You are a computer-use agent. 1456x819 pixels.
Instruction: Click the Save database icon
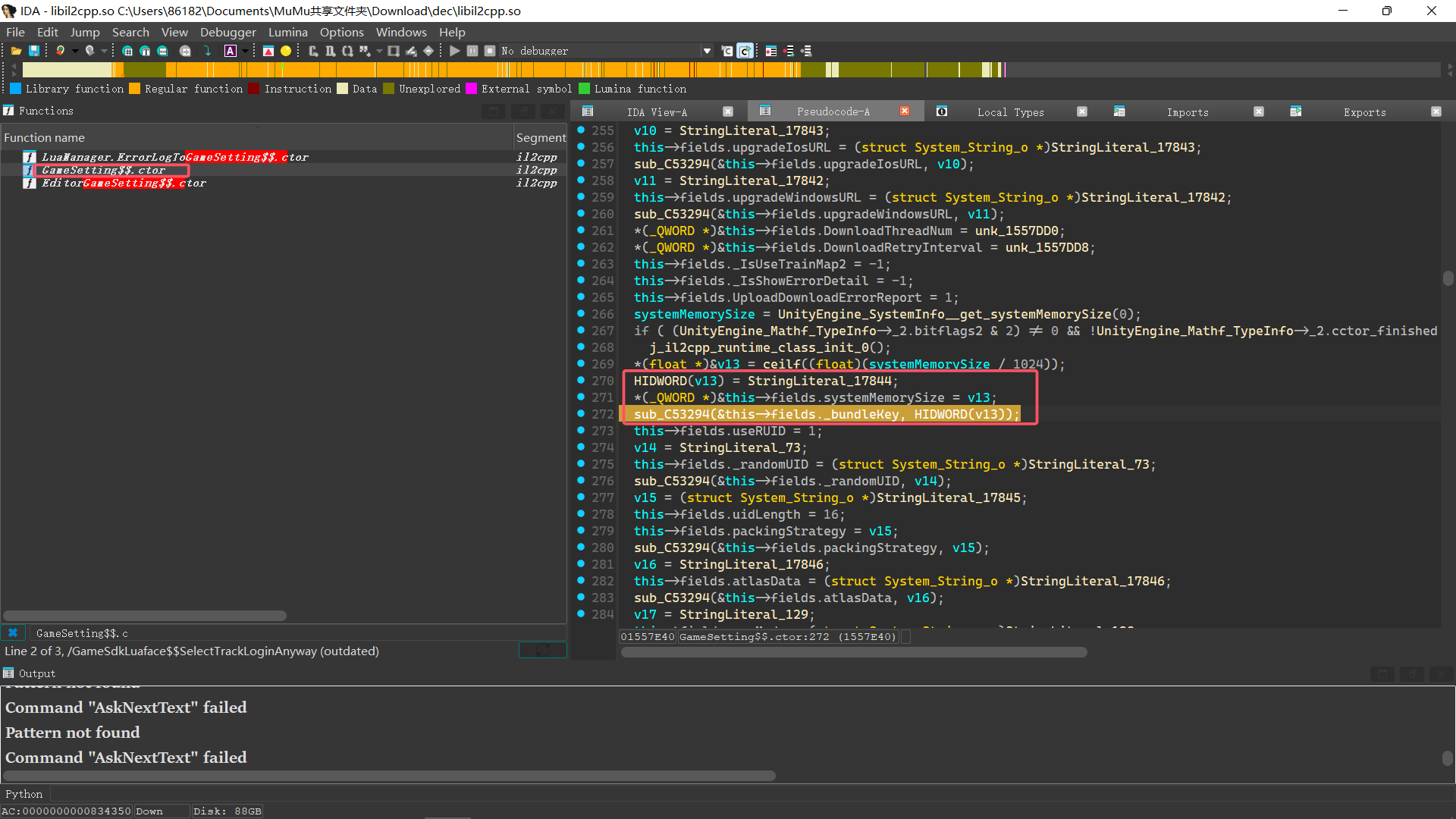tap(34, 51)
